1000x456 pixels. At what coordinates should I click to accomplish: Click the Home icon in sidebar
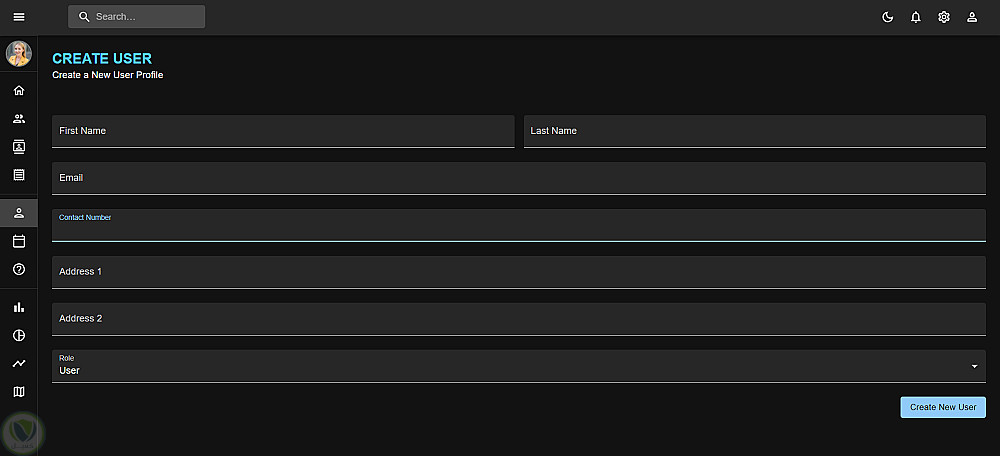[x=19, y=91]
